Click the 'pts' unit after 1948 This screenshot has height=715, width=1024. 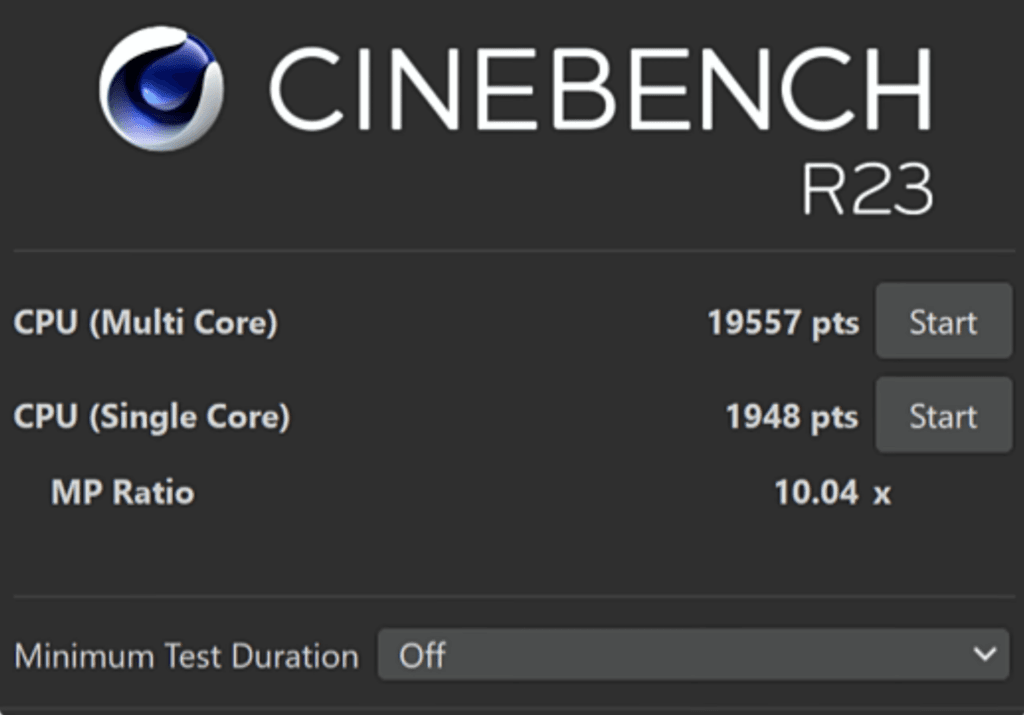[x=835, y=418]
